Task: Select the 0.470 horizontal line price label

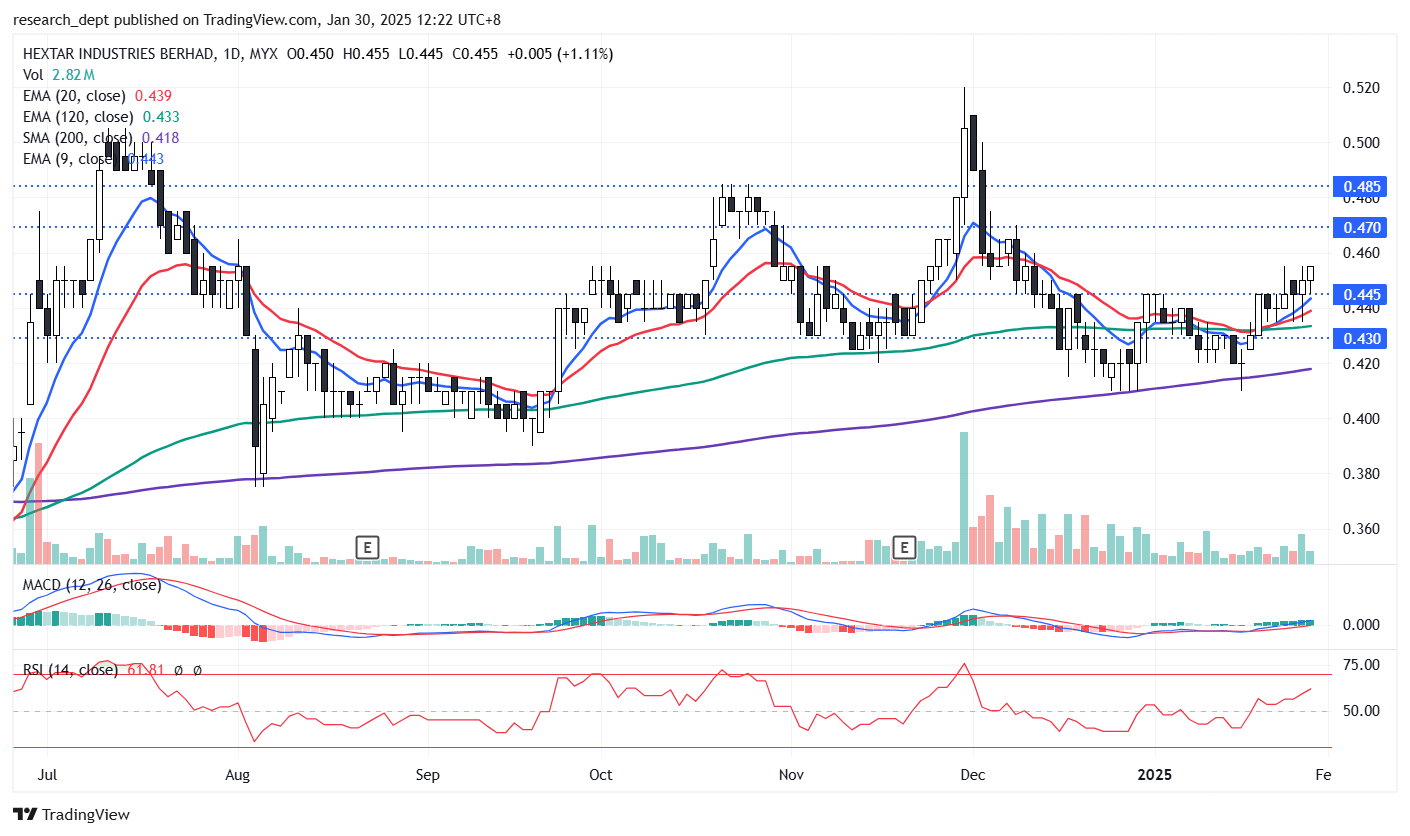Action: [x=1362, y=228]
